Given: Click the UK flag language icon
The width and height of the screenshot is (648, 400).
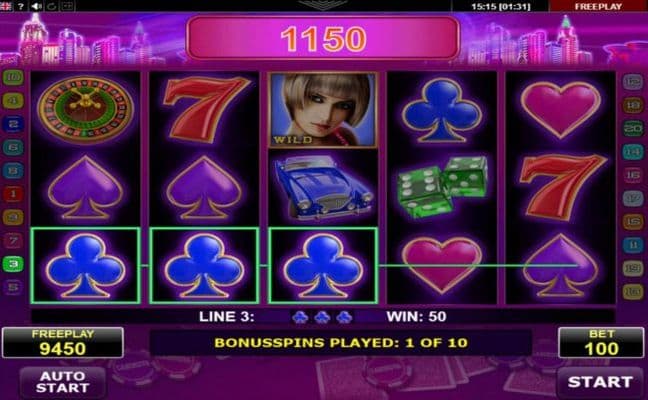Looking at the screenshot, I should pos(6,6).
